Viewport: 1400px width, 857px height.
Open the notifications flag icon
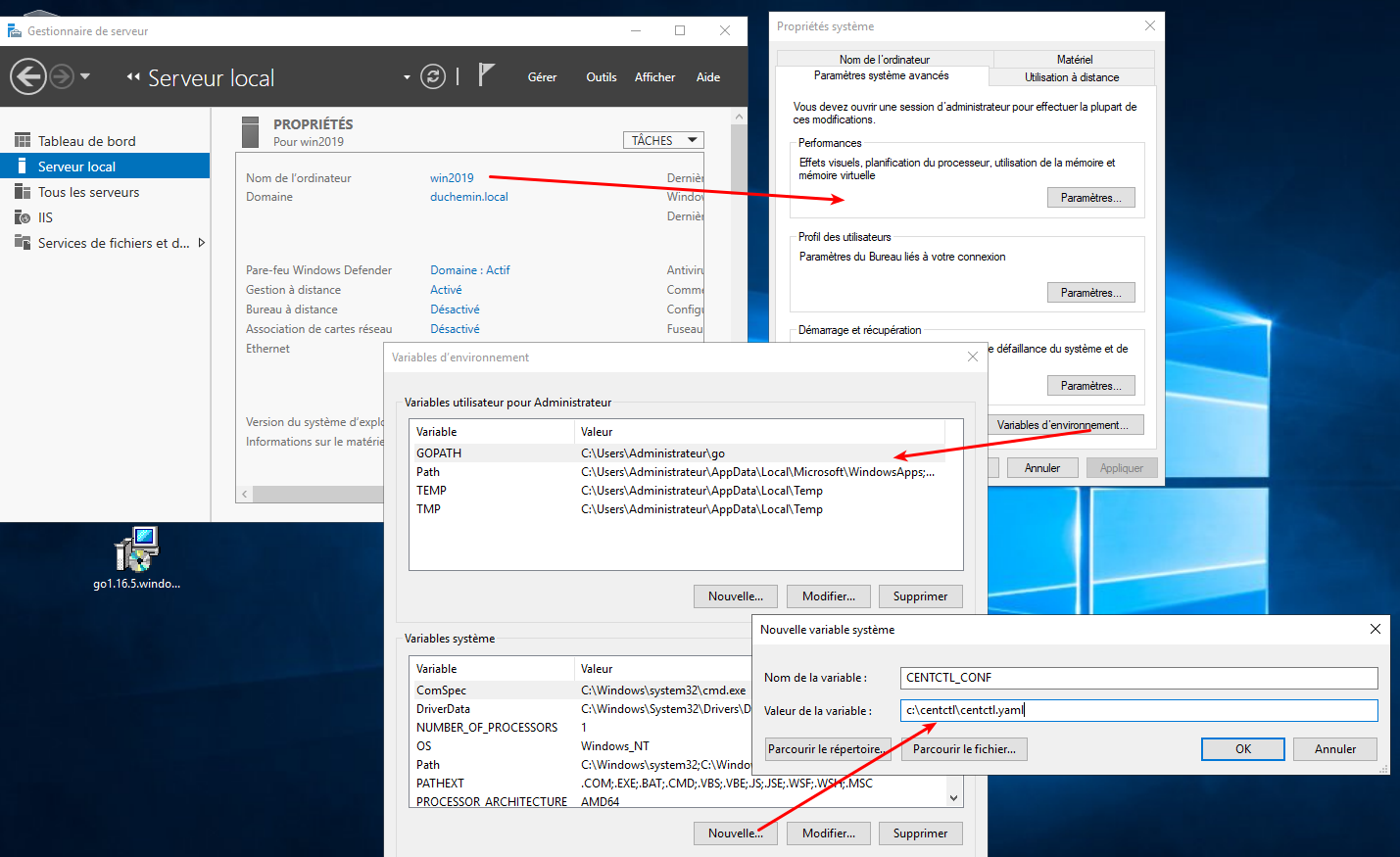(x=486, y=75)
